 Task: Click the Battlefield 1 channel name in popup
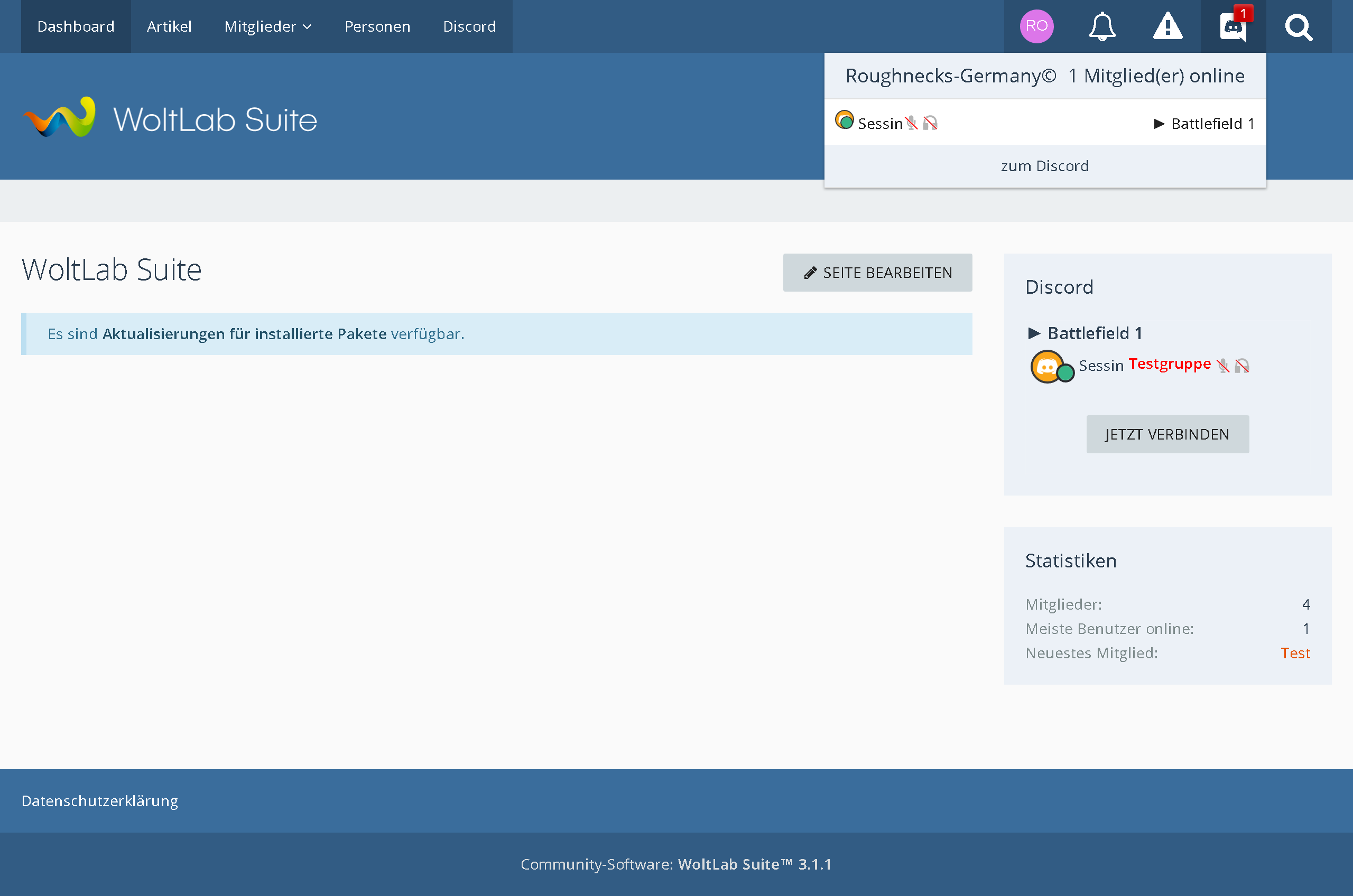point(1212,124)
